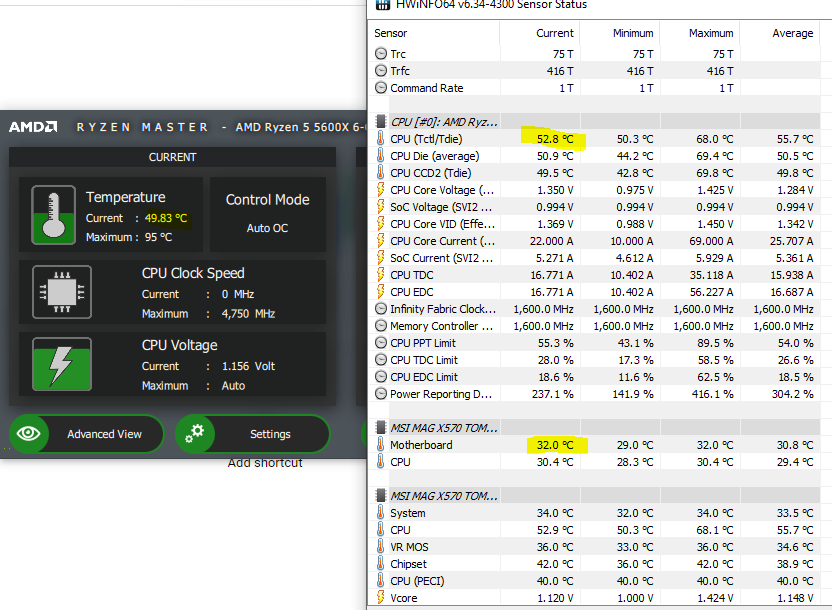Select the Power Reporting D... row label
Screen dimensions: 832x610
[x=441, y=394]
